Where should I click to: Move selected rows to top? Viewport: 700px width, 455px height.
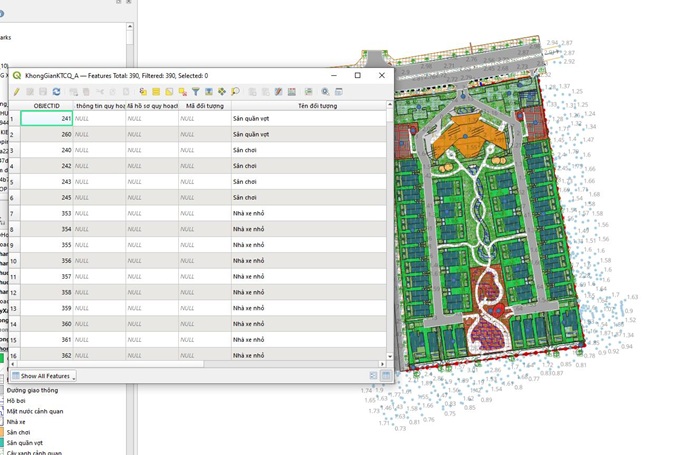click(209, 92)
